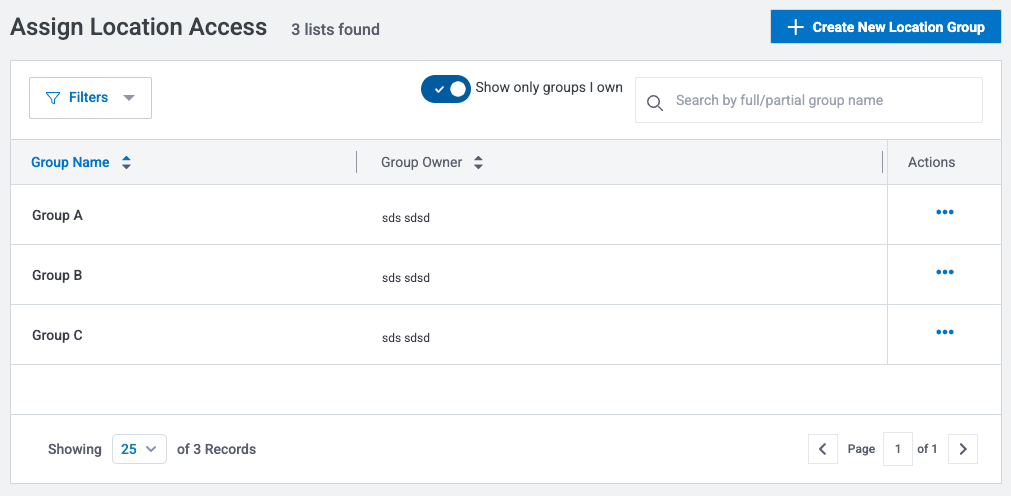Go to the next page arrow

[962, 449]
